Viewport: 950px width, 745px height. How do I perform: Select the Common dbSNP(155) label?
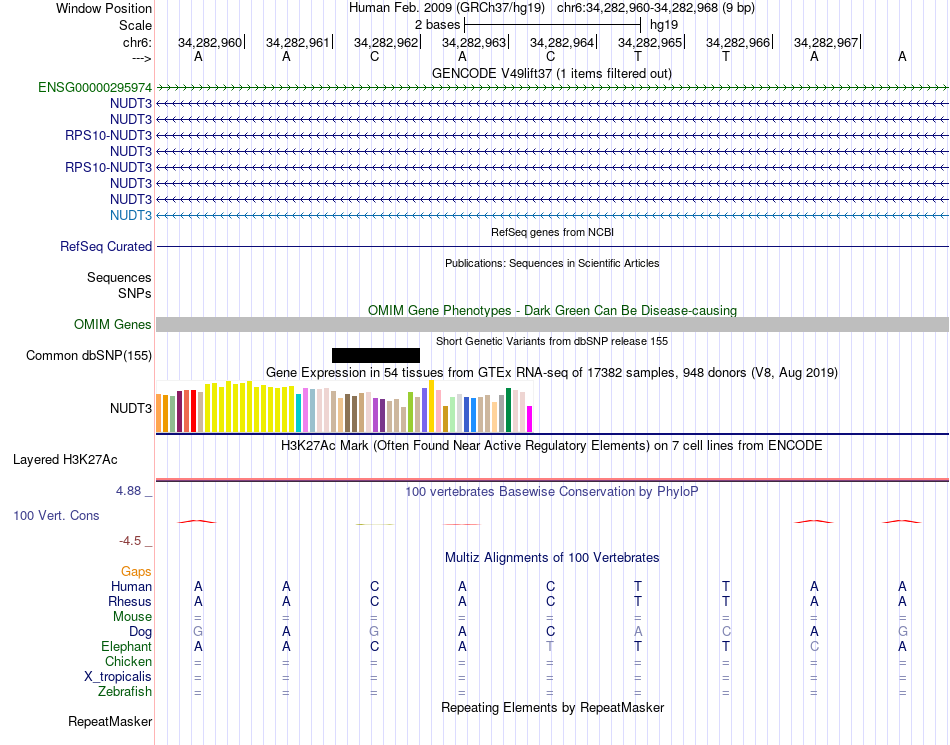(89, 356)
